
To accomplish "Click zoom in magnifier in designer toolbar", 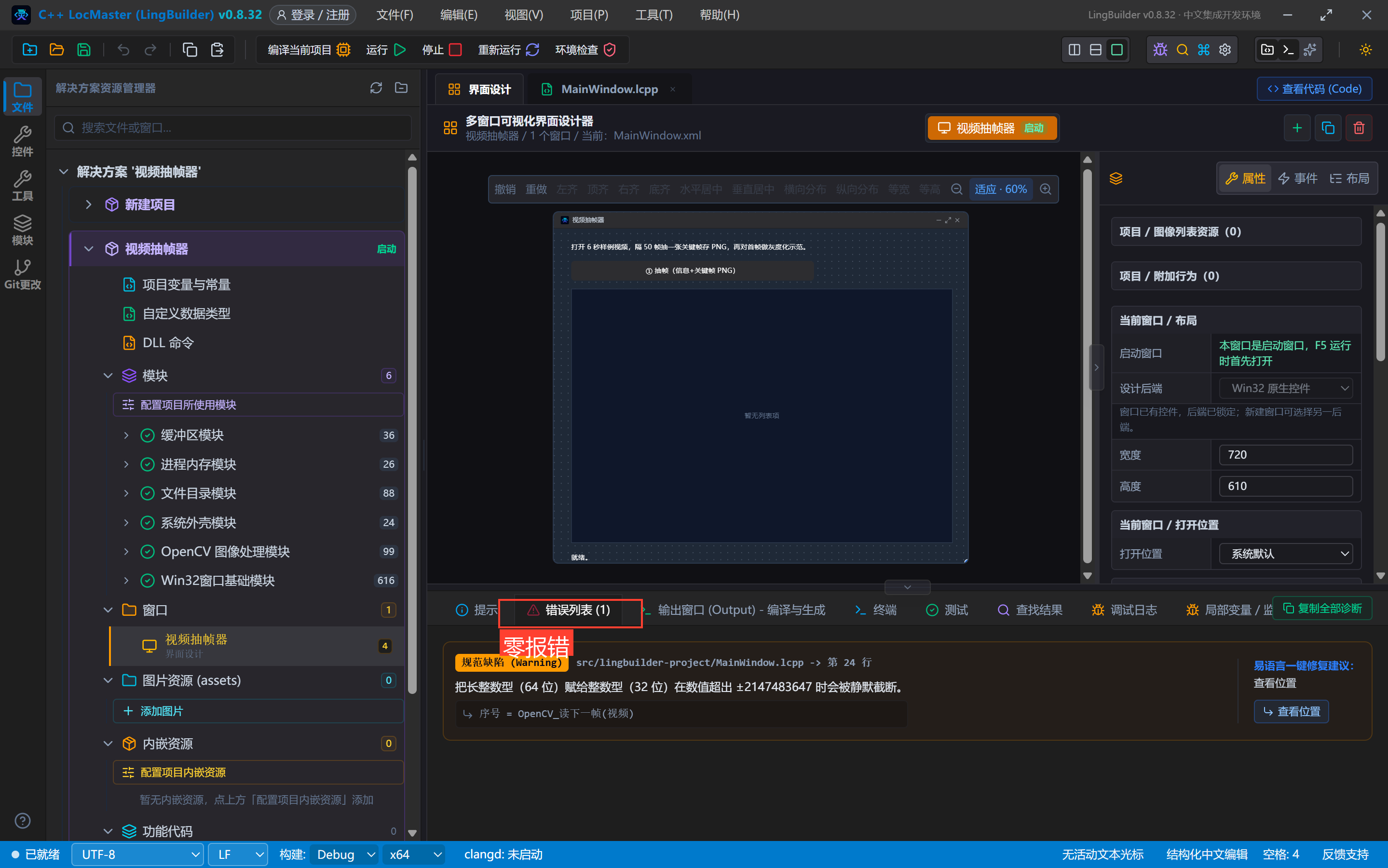I will tap(1045, 190).
